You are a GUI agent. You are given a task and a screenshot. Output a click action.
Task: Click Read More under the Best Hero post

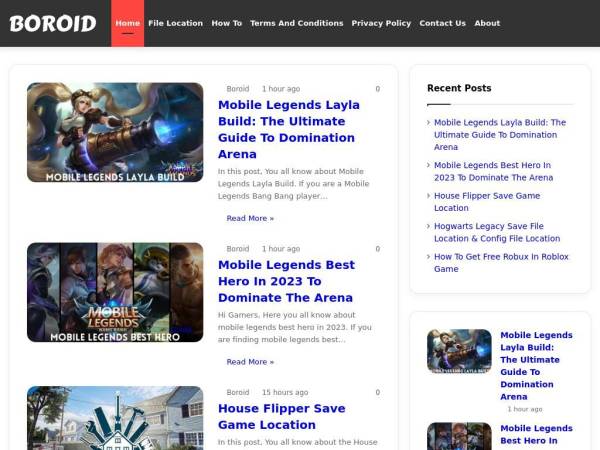[250, 362]
